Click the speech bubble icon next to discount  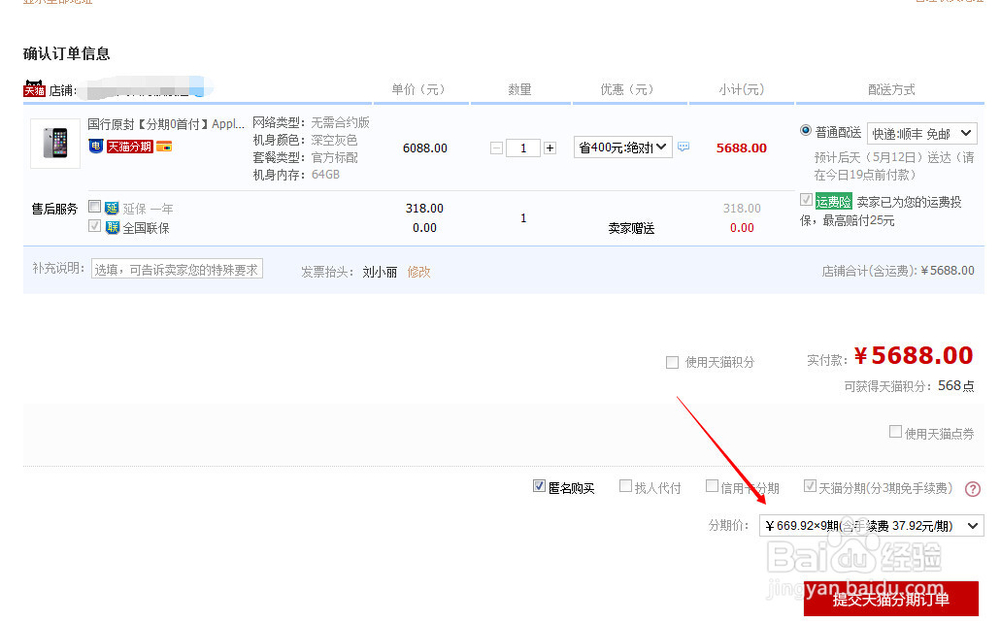point(683,147)
